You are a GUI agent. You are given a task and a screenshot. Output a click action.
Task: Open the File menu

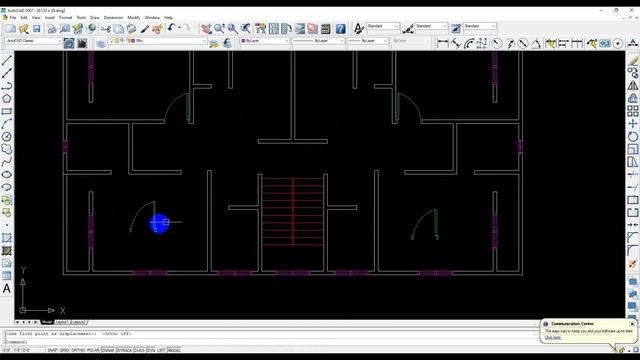click(13, 18)
